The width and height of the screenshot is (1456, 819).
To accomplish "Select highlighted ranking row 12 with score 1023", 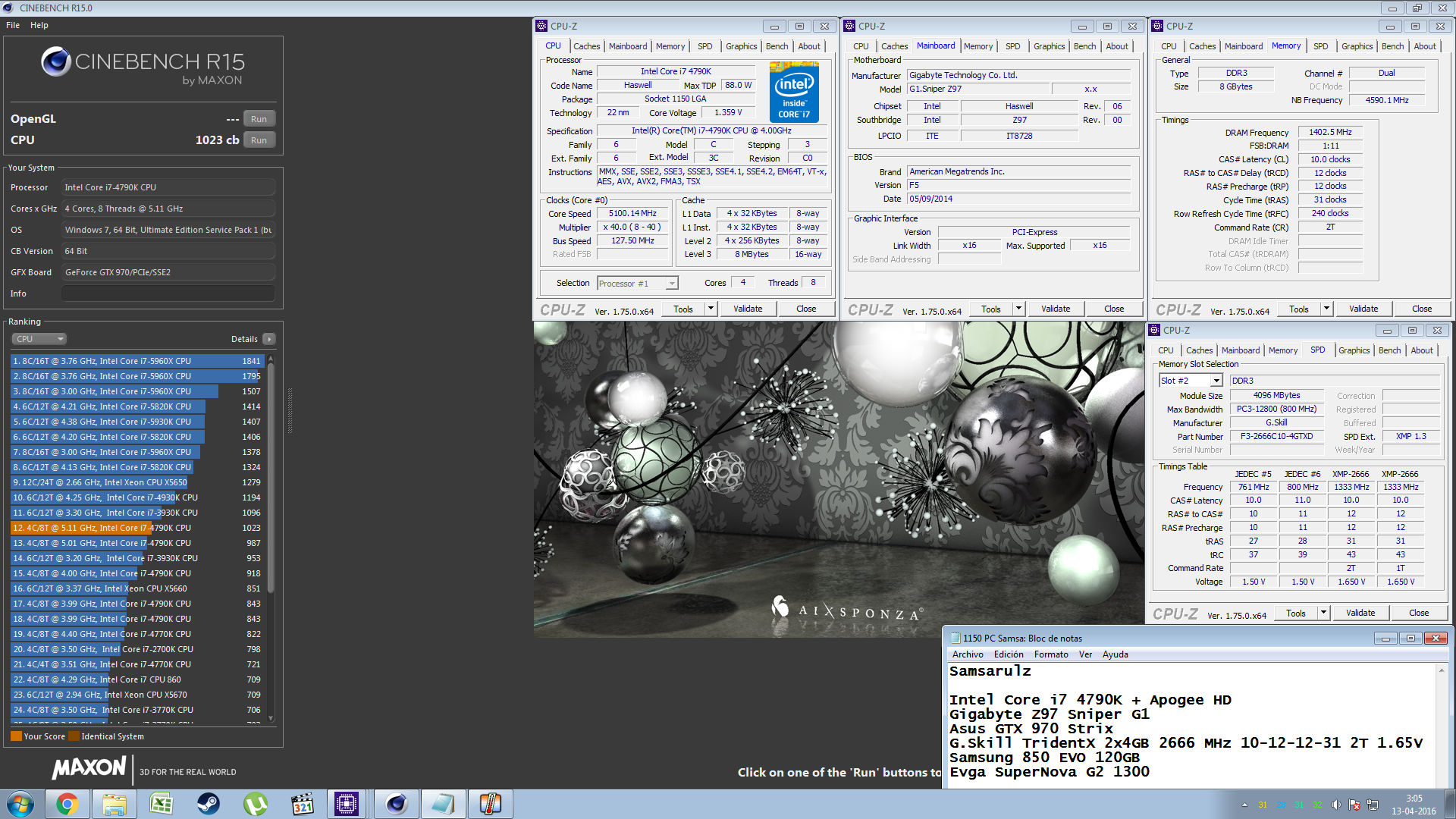I will coord(136,528).
